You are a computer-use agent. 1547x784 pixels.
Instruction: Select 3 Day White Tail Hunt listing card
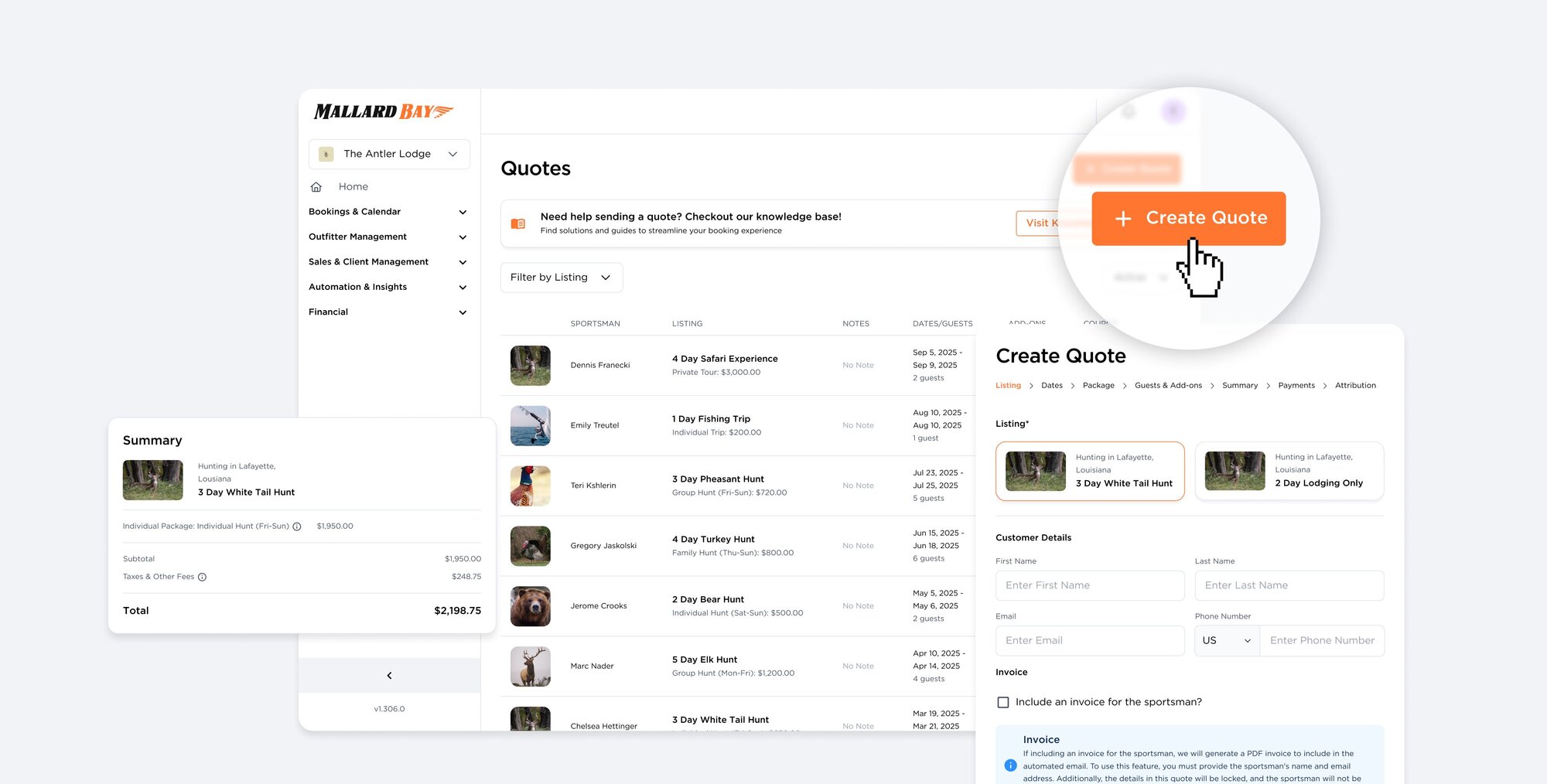pyautogui.click(x=1089, y=471)
